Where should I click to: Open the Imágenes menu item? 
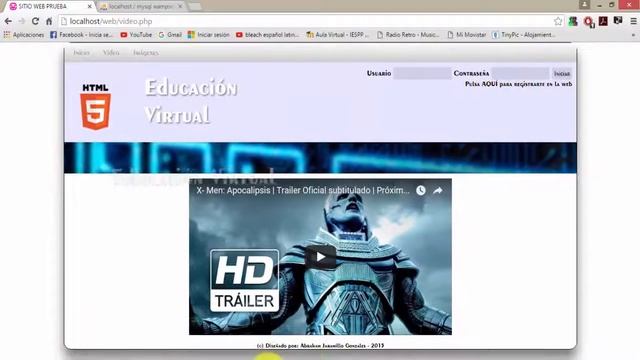pyautogui.click(x=146, y=53)
